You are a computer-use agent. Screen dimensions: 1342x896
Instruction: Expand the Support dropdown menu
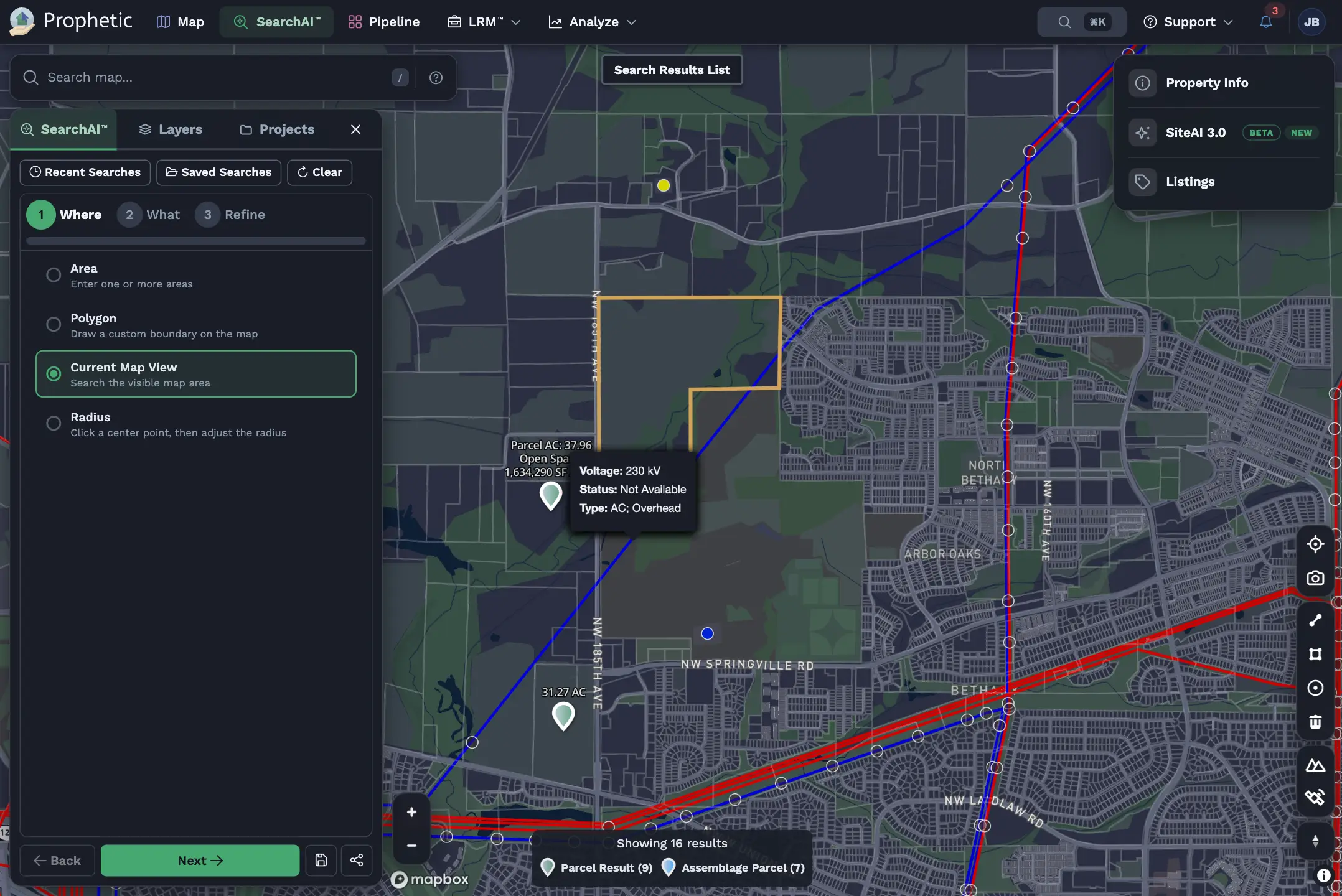(1188, 22)
